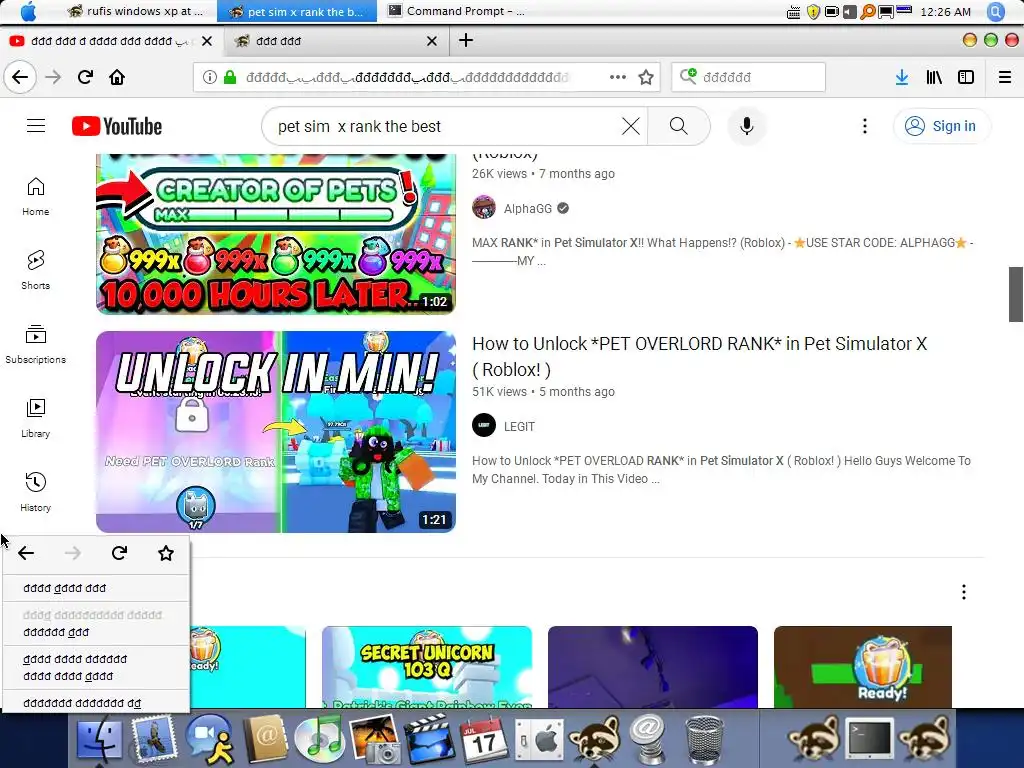Open YouTube settings three-dot menu beside Sign in
Viewport: 1024px width, 768px height.
tap(865, 126)
